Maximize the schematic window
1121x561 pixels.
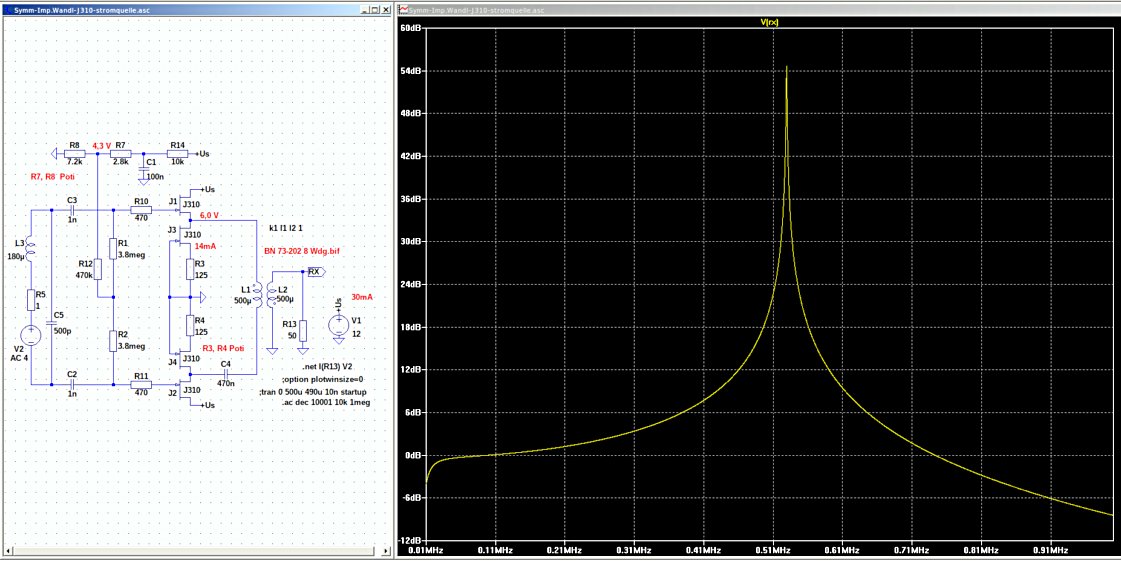pos(374,9)
